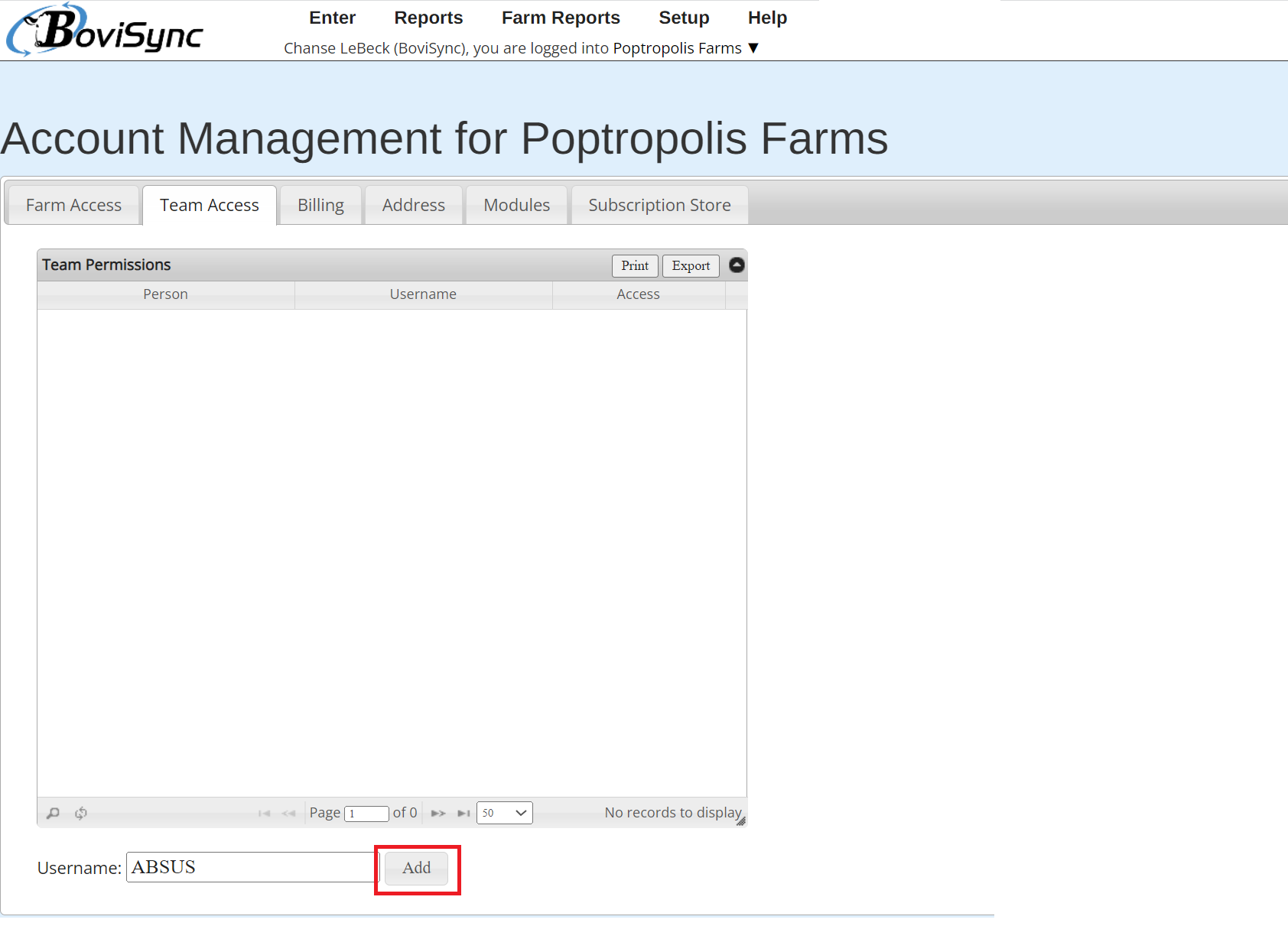Sort by the Username column header
Viewport: 1288px width, 939px height.
(424, 294)
